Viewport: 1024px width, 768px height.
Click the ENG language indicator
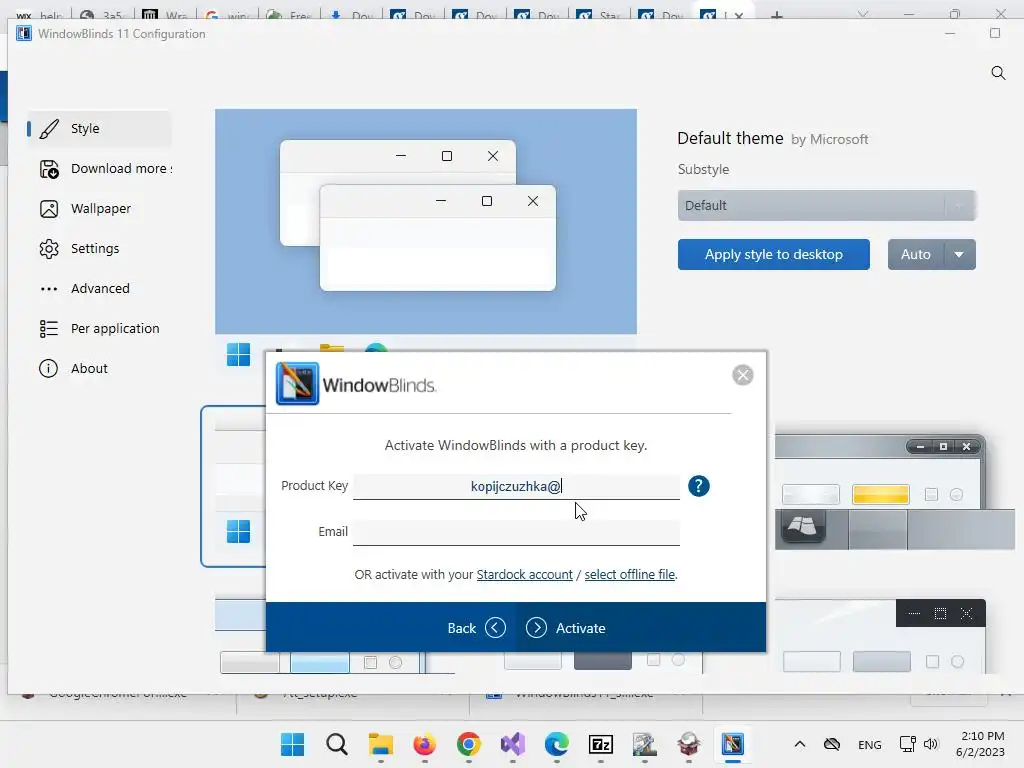[869, 744]
